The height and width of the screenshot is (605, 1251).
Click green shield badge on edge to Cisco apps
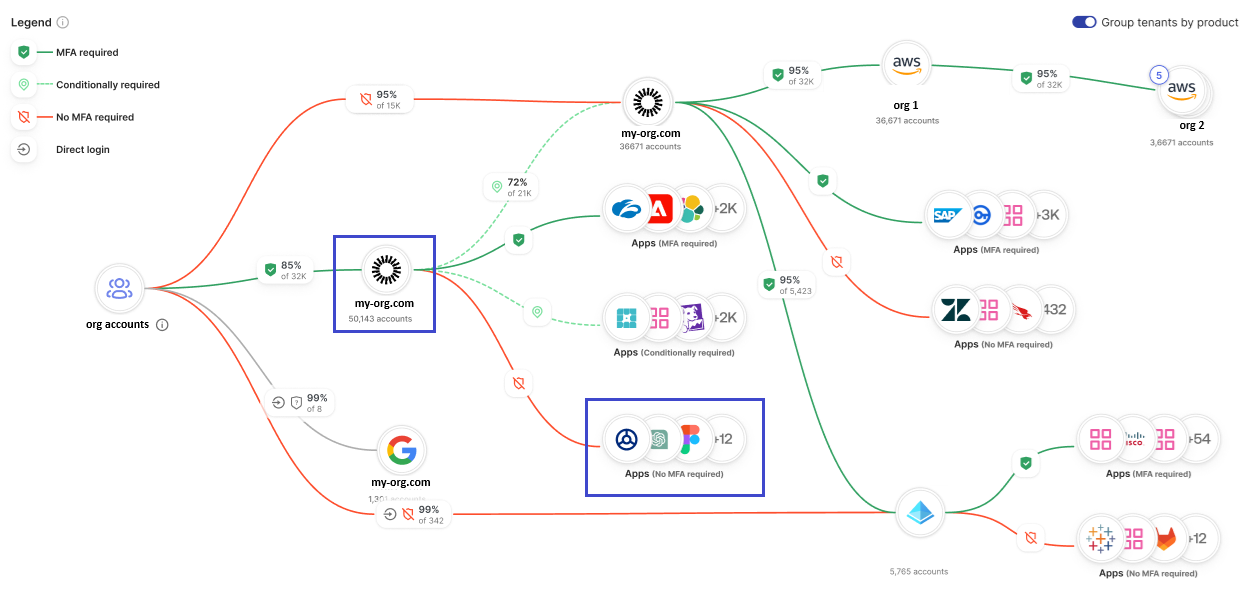coord(1025,463)
